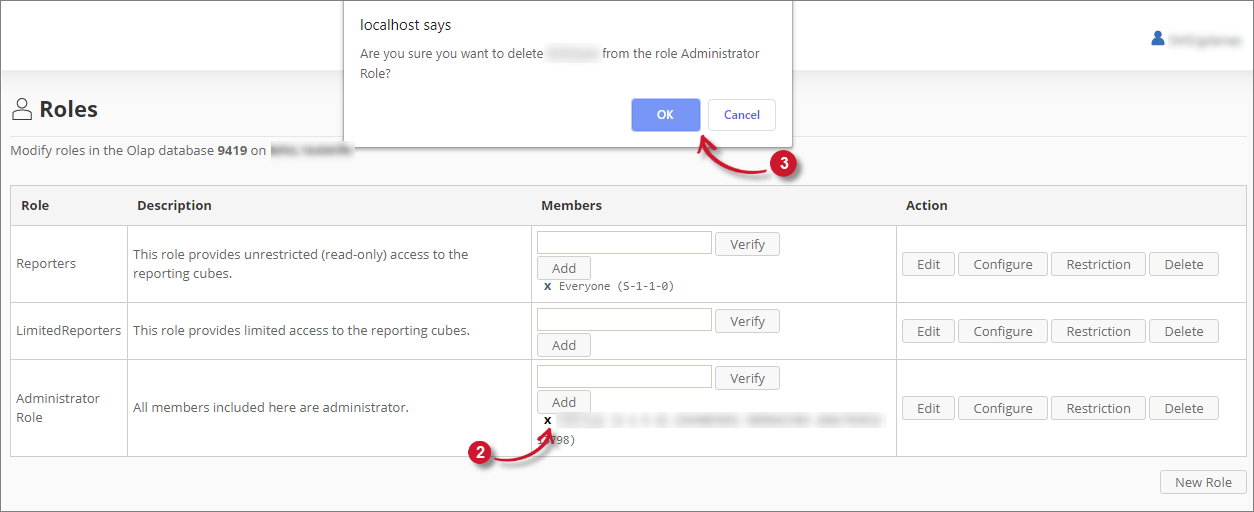The image size is (1254, 512).
Task: Add a member to Administrator Role
Action: point(564,402)
